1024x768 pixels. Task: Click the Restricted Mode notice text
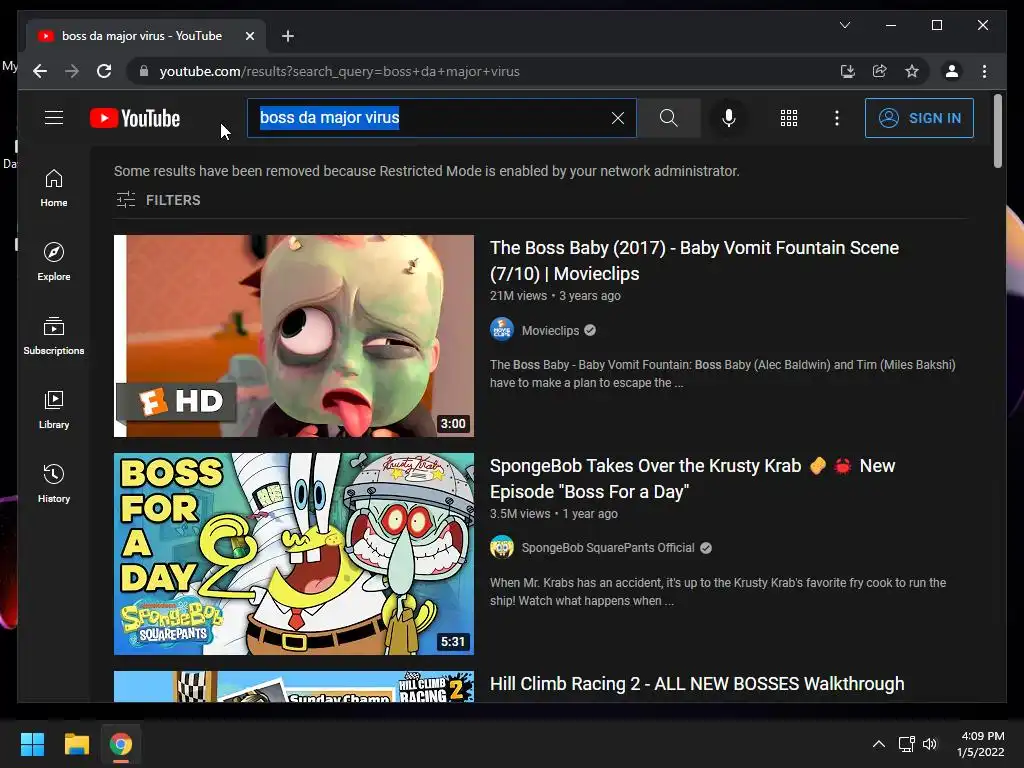point(426,171)
